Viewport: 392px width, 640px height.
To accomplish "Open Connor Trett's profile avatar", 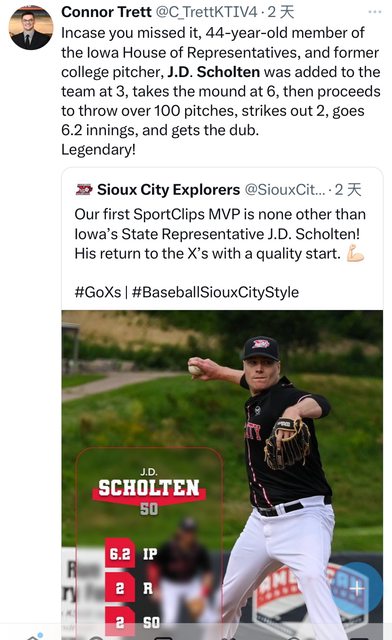I will tap(31, 28).
